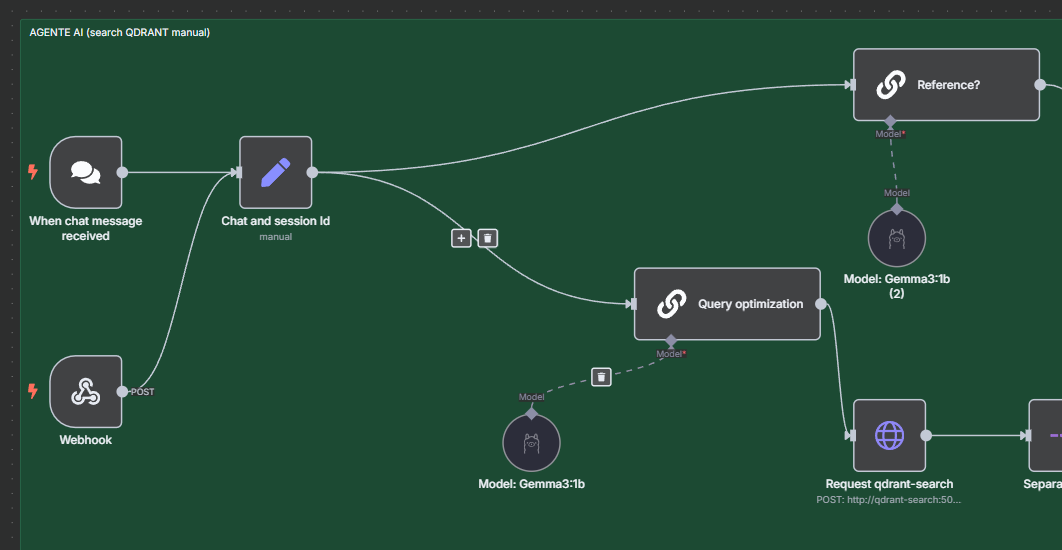
Task: Click the plus button on the connection line
Action: (x=461, y=238)
